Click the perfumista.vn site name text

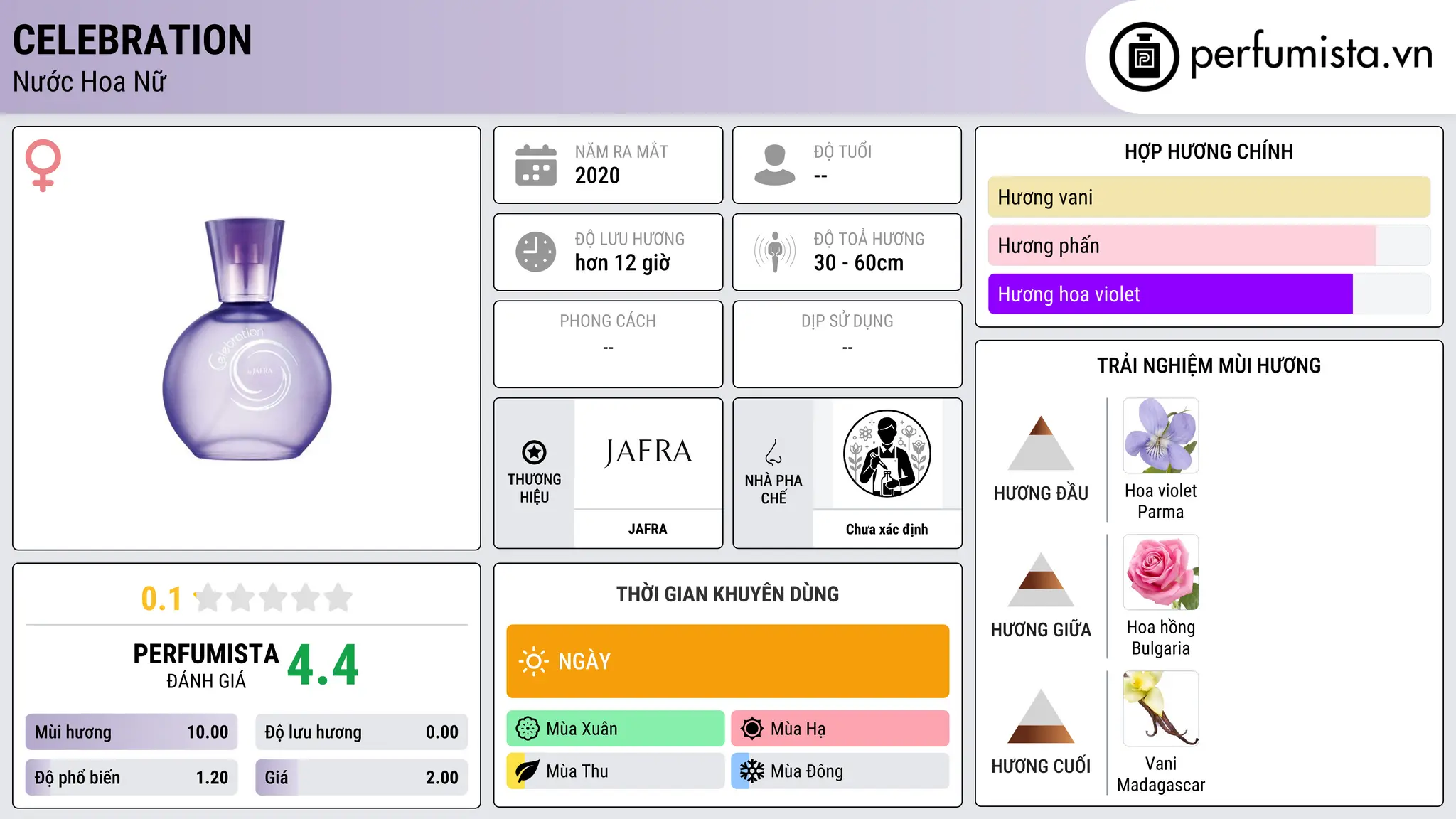pos(1311,54)
